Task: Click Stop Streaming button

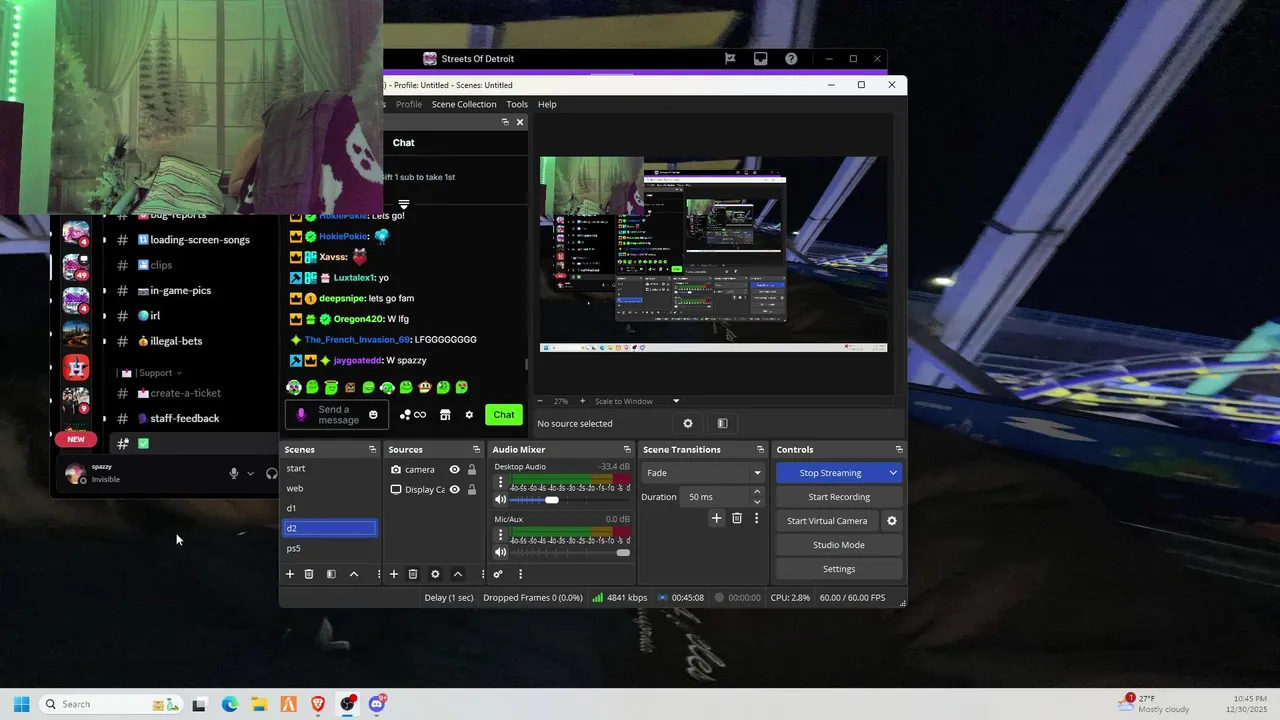Action: [830, 473]
